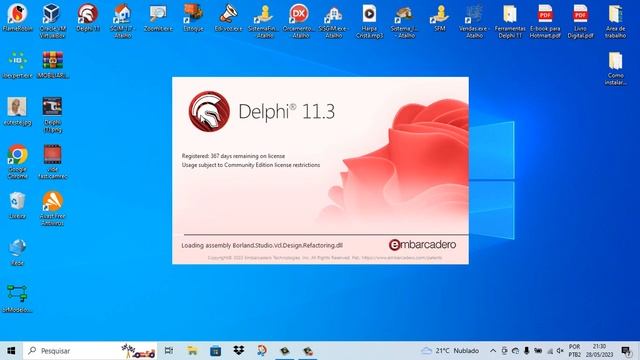Open the DX Orcamento Atalho shortcut
The width and height of the screenshot is (640, 360).
point(299,20)
